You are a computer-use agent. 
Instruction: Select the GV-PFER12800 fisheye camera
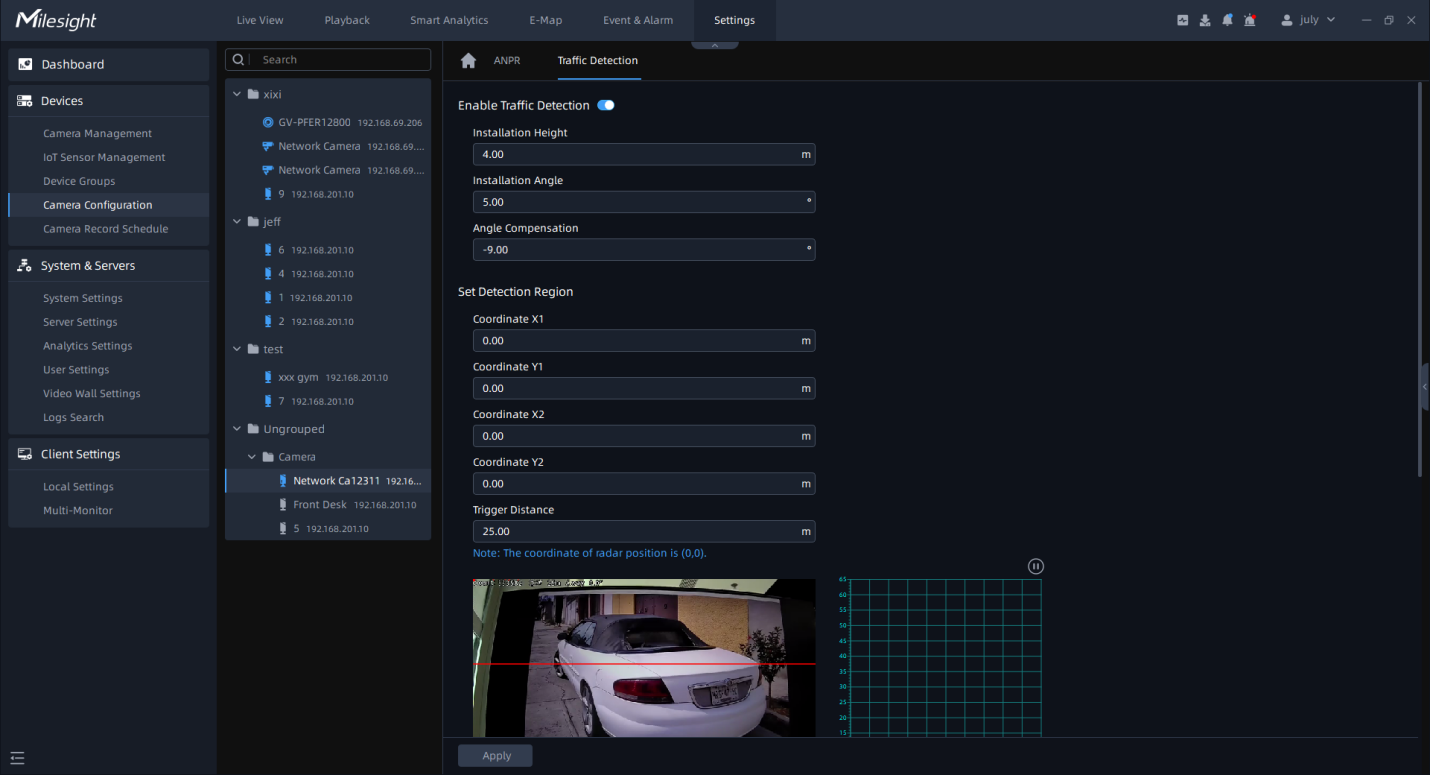(315, 123)
